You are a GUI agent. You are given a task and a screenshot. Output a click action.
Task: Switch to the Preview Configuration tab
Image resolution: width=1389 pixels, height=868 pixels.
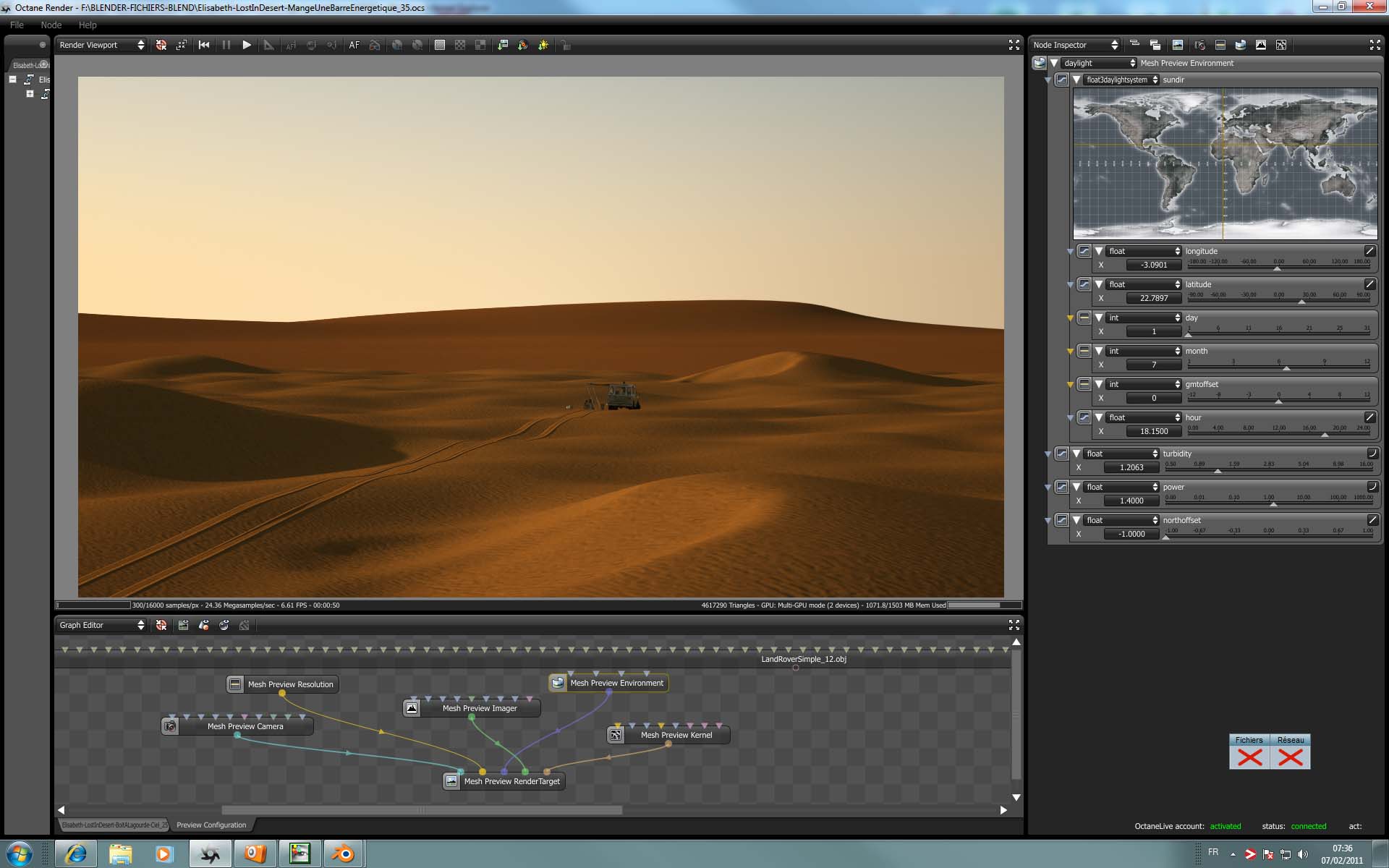(211, 825)
